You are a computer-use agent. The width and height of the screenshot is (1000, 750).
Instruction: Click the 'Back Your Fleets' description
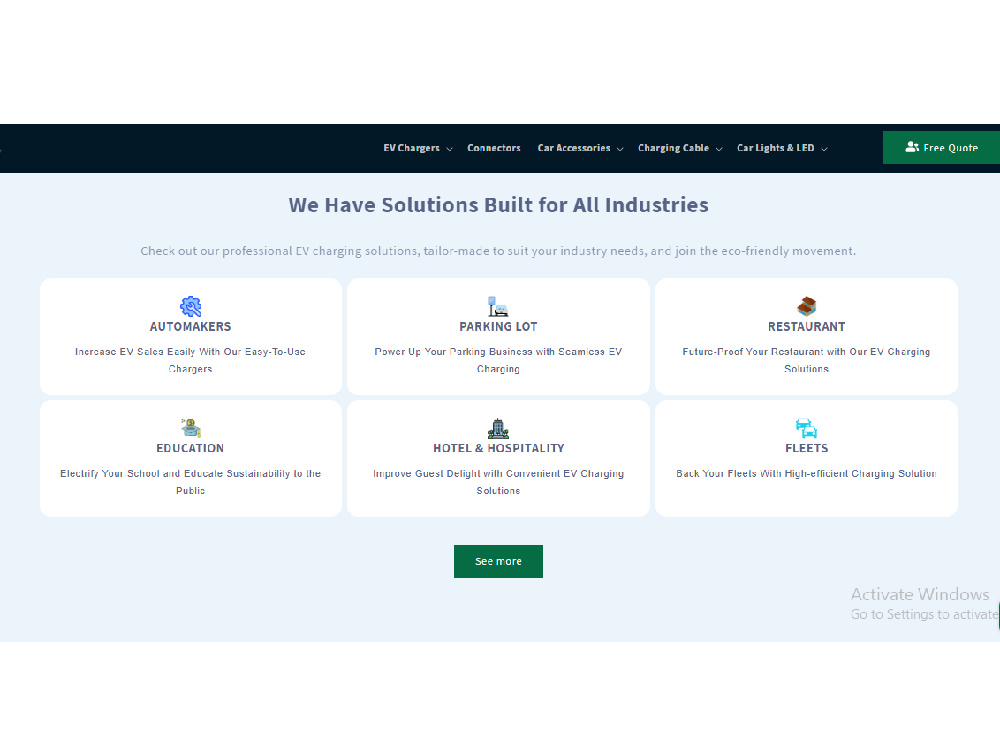click(807, 473)
